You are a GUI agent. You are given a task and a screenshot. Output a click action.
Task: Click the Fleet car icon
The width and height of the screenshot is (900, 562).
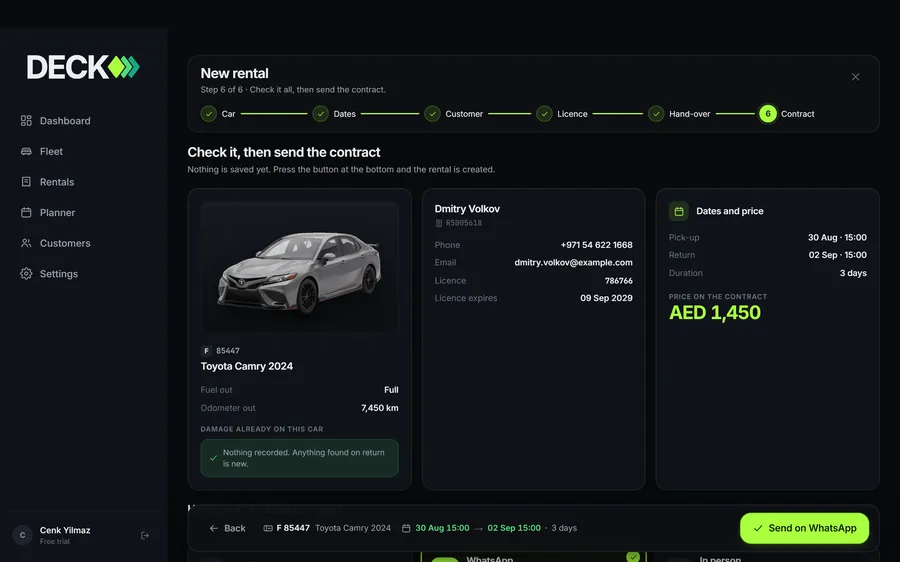pyautogui.click(x=26, y=152)
